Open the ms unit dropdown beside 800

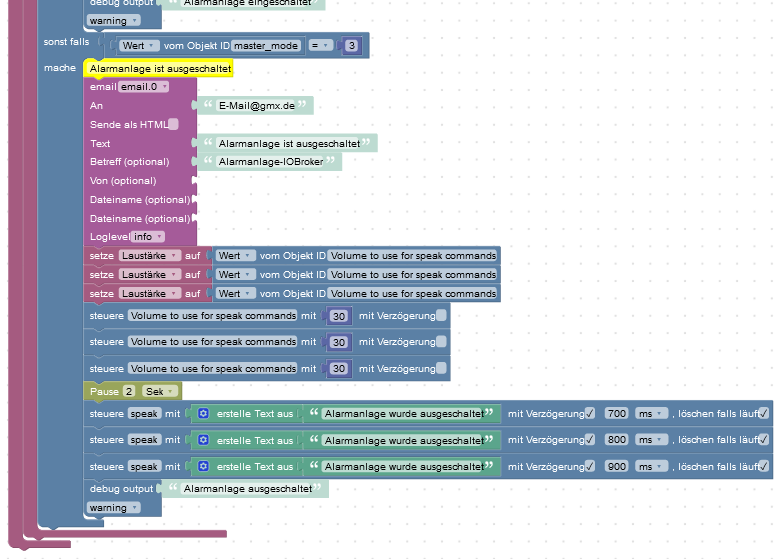coord(651,440)
